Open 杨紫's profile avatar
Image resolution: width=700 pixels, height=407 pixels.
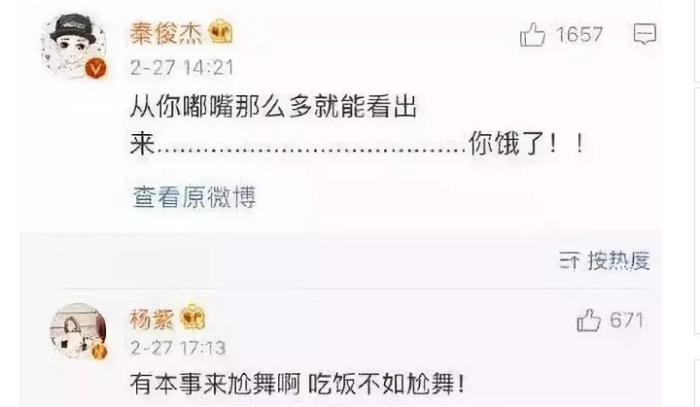(79, 331)
